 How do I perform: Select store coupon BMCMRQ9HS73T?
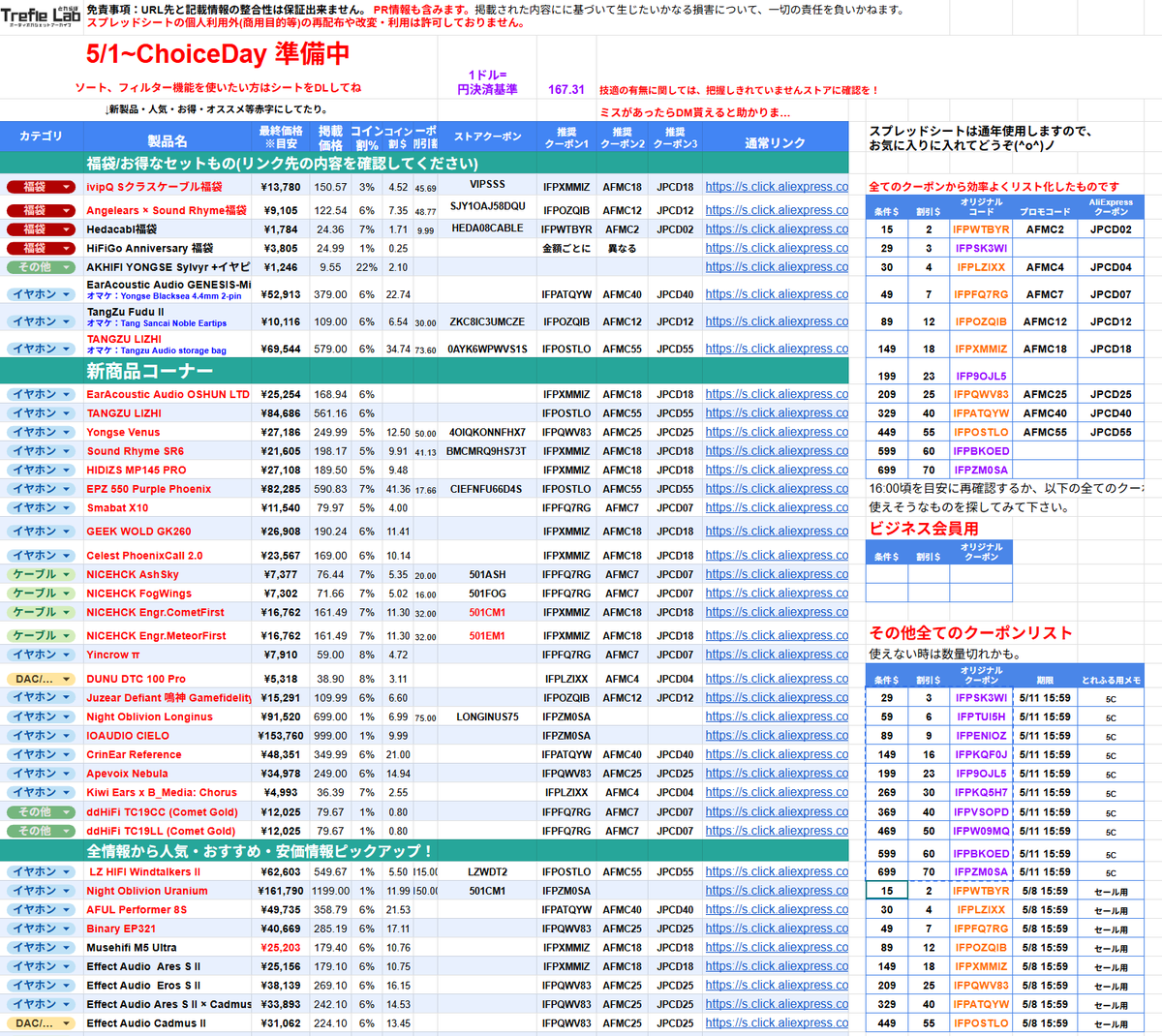point(487,451)
